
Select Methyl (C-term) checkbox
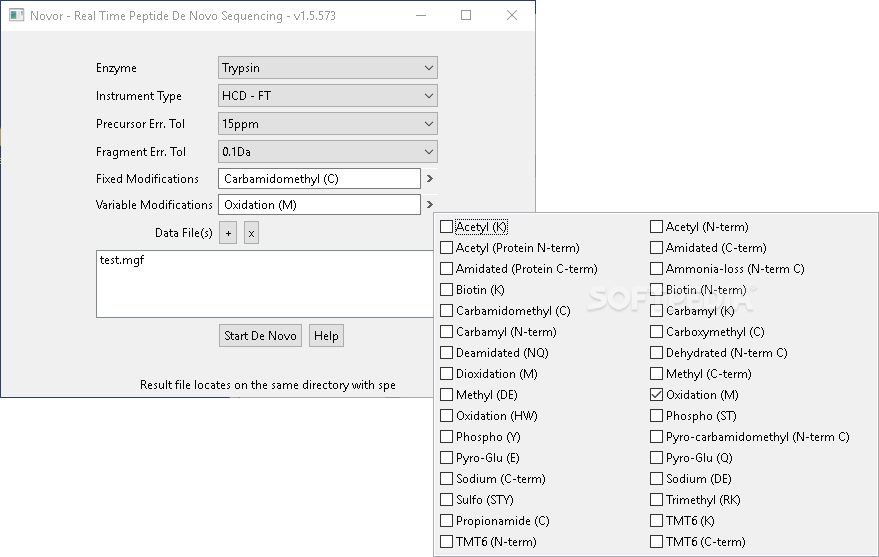coord(656,374)
